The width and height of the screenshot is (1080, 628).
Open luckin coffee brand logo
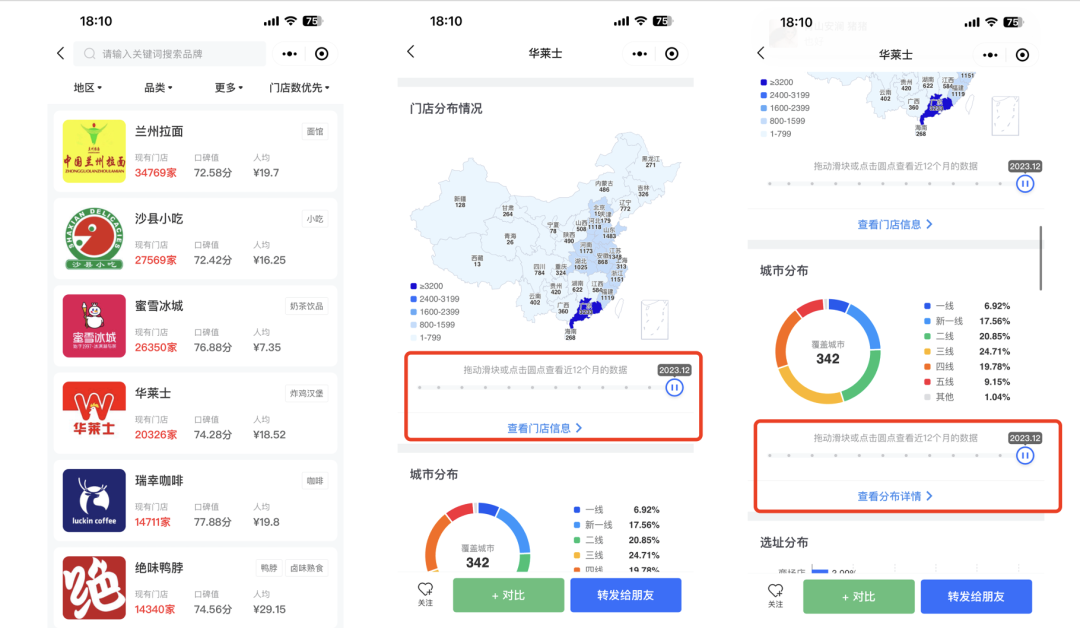94,501
